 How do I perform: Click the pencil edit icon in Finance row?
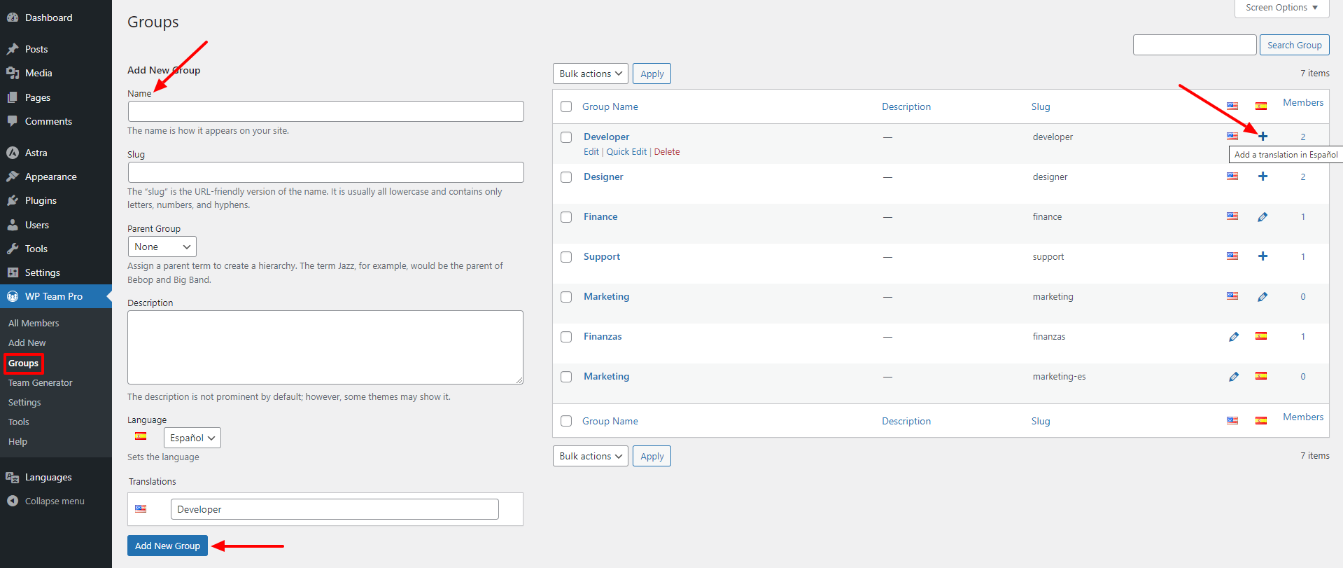point(1262,217)
